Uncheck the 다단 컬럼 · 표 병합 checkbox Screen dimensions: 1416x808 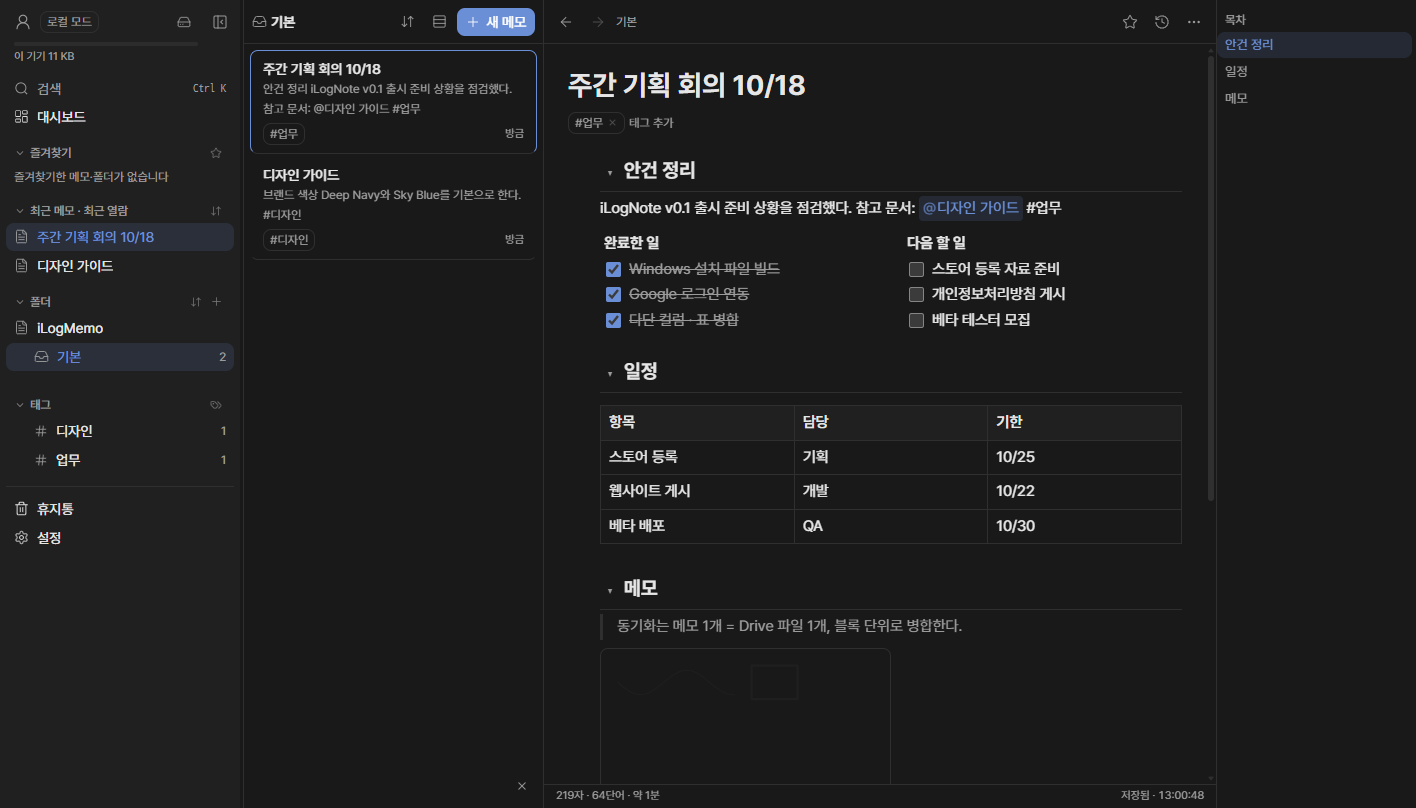pos(614,320)
